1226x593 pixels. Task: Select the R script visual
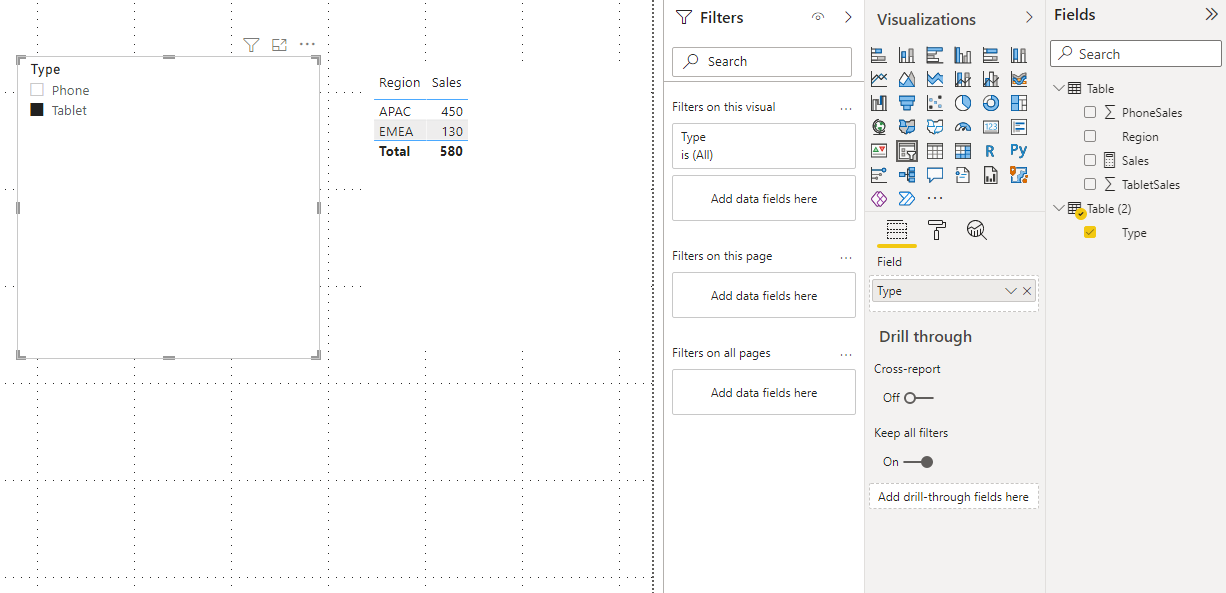click(991, 151)
